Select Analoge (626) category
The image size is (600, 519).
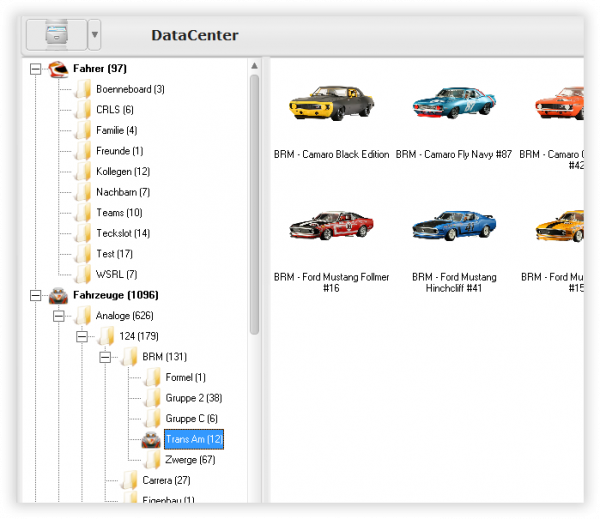click(124, 316)
